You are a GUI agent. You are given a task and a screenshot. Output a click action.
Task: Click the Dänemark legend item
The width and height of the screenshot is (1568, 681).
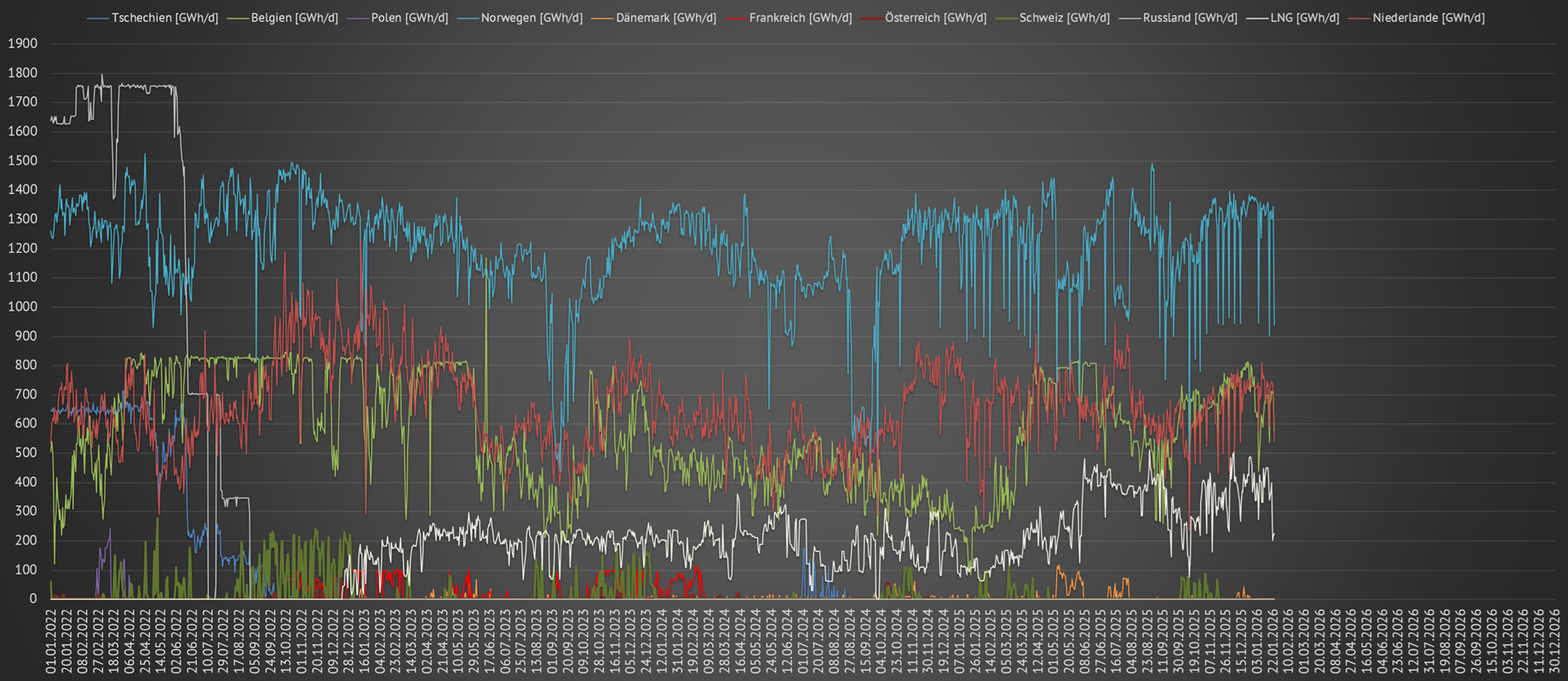click(x=665, y=18)
